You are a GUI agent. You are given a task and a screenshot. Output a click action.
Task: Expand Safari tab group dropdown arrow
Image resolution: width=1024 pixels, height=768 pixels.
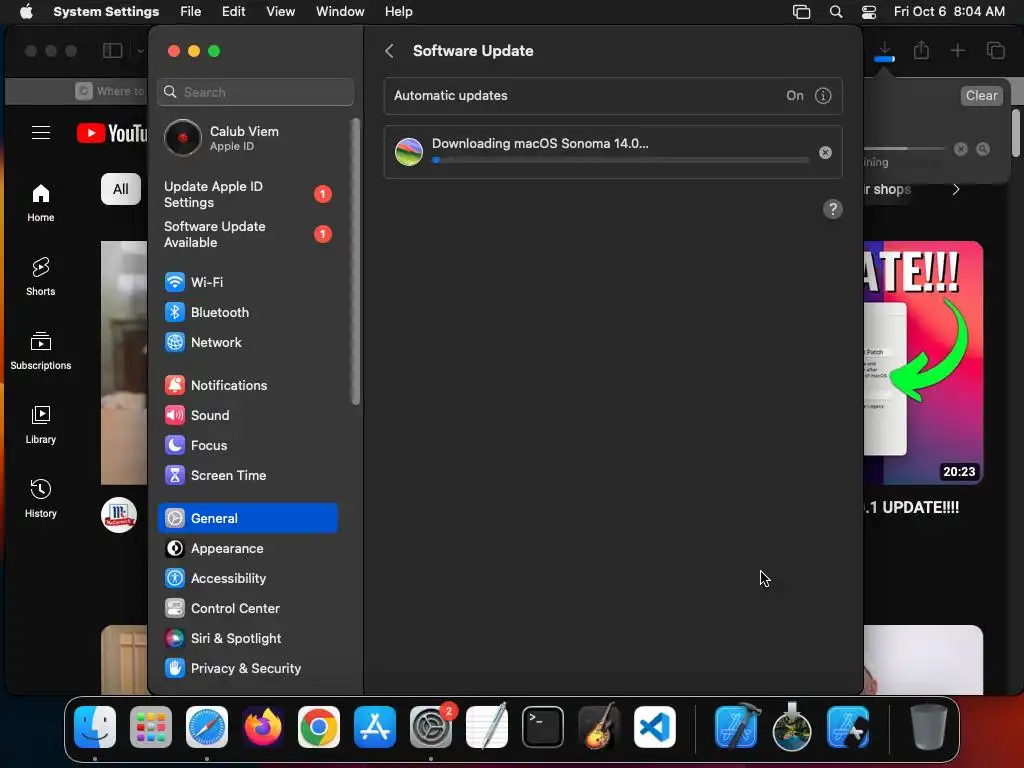tap(140, 51)
